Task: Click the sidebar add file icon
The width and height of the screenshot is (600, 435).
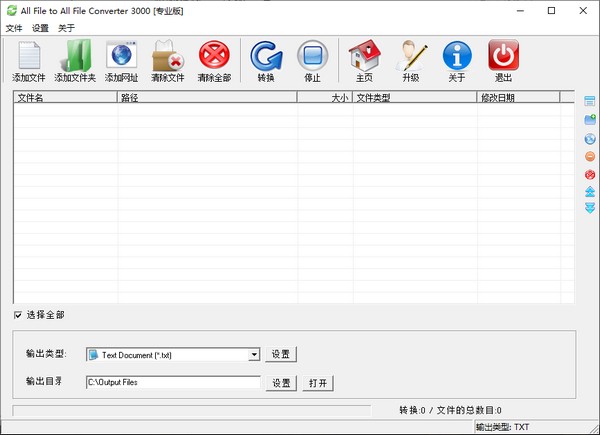Action: (590, 101)
